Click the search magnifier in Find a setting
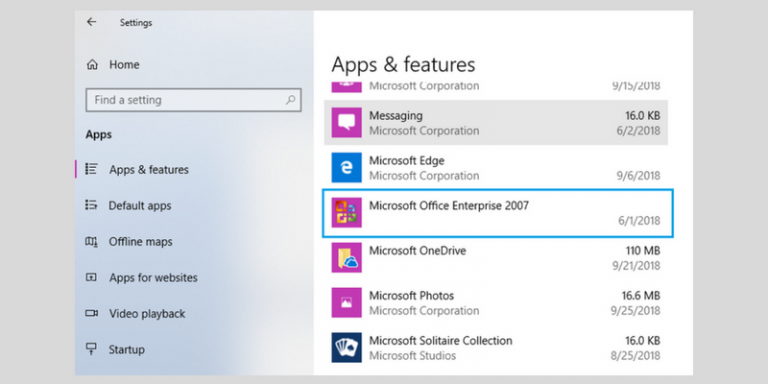Viewport: 768px width, 384px height. coord(290,100)
